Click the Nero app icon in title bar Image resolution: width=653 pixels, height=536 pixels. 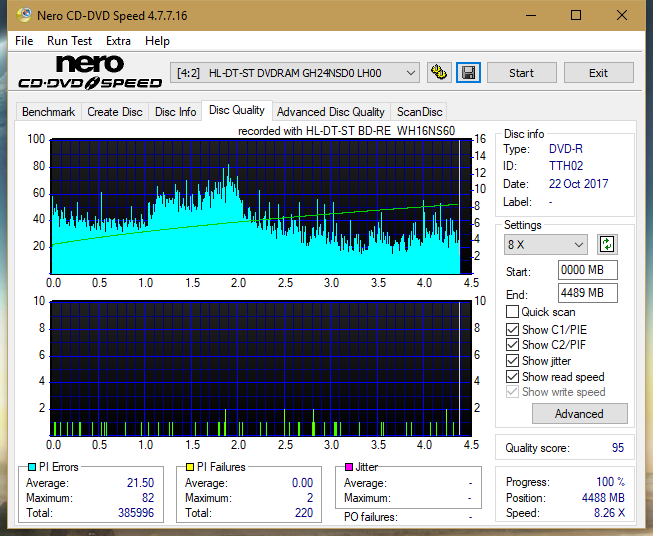point(24,15)
